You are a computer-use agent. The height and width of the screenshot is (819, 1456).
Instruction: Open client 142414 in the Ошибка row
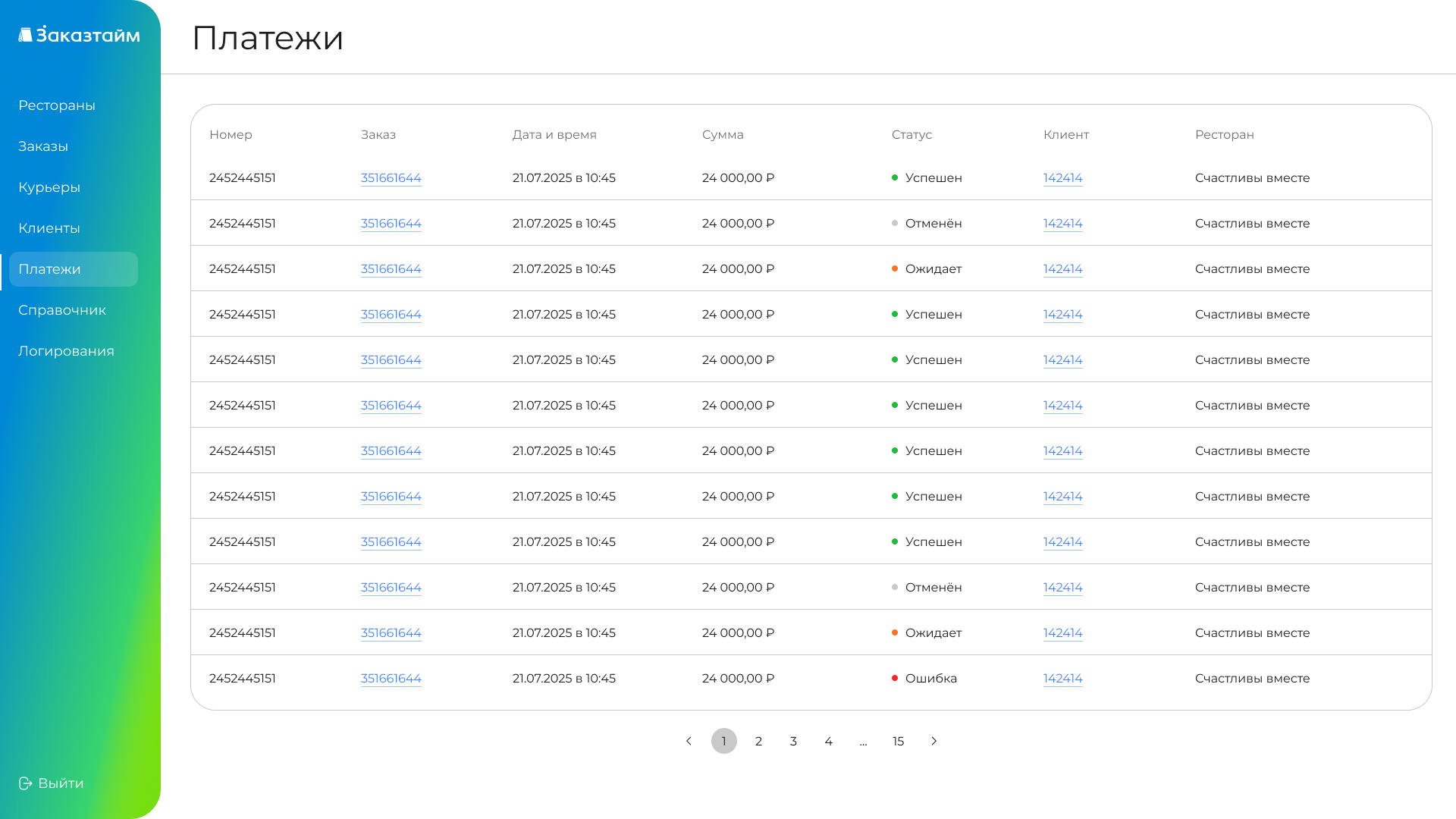(x=1062, y=679)
